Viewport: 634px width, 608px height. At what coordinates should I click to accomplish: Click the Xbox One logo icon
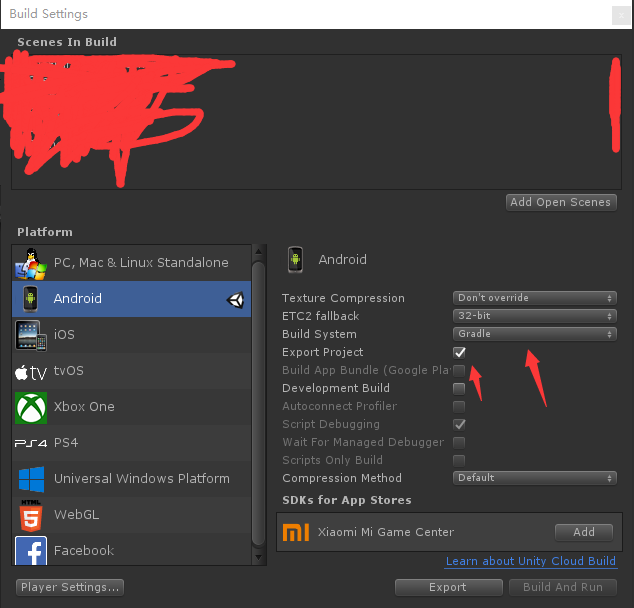31,407
